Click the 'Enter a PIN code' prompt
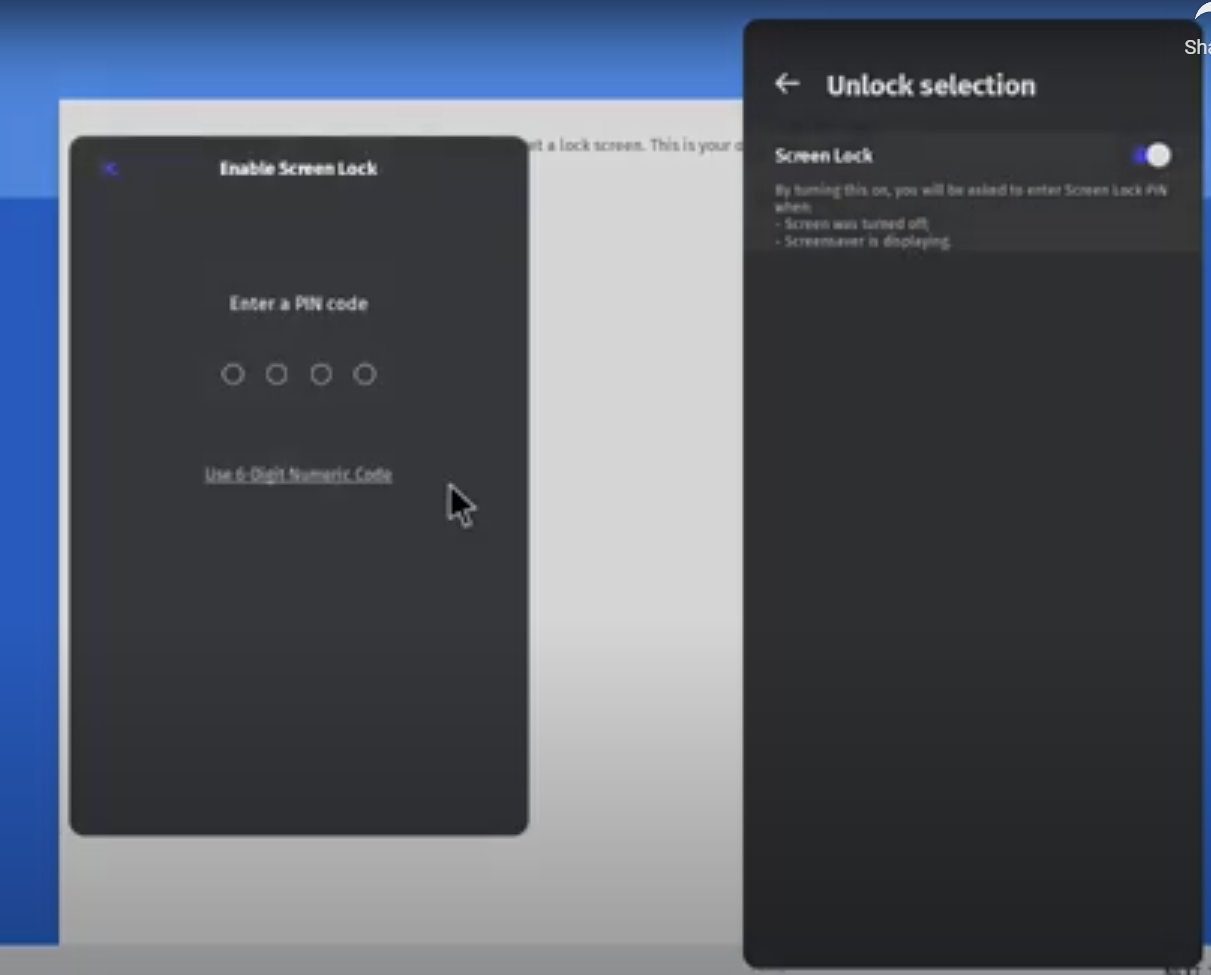 click(298, 304)
